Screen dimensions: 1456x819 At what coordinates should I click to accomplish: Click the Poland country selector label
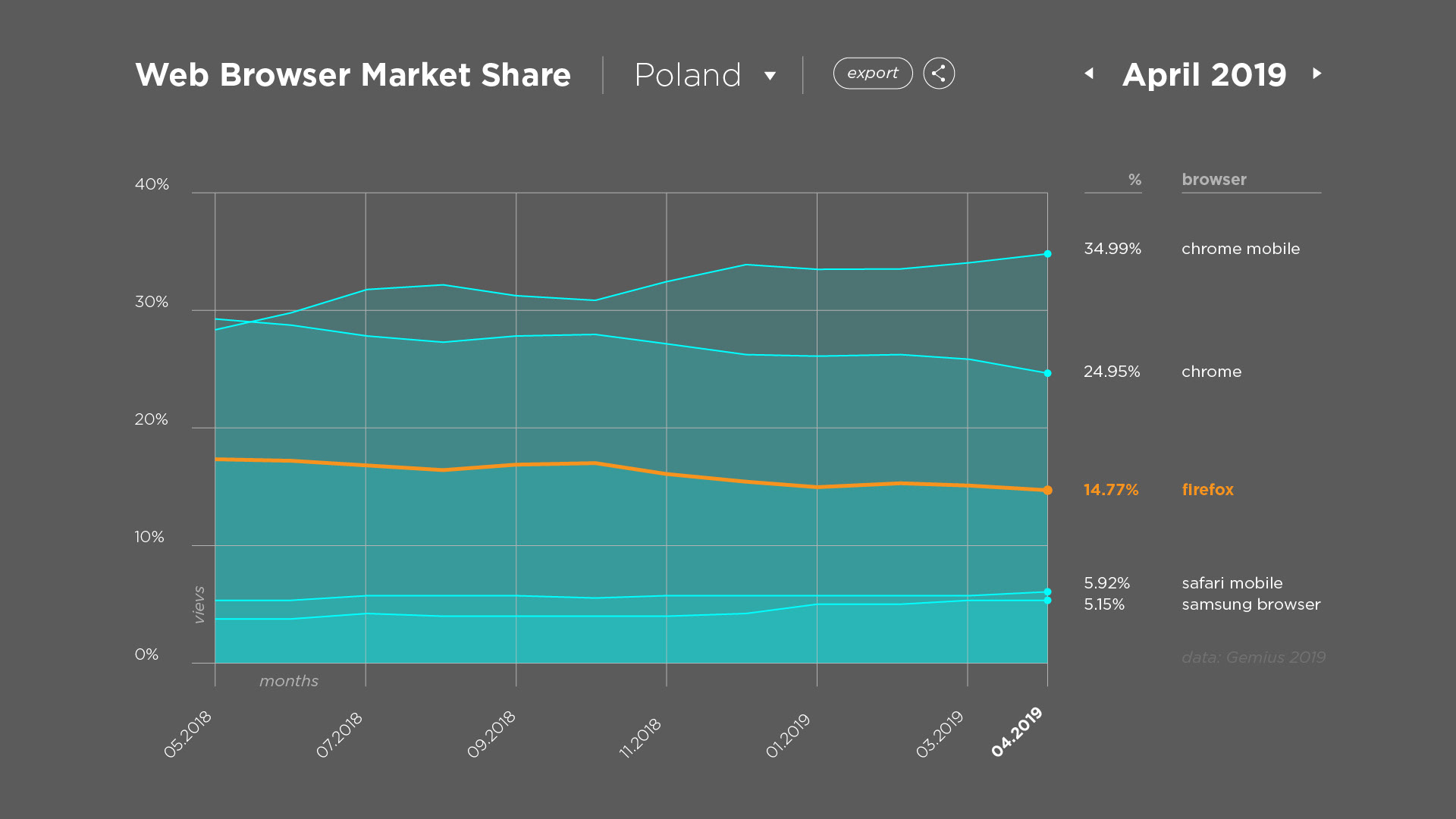pyautogui.click(x=687, y=75)
